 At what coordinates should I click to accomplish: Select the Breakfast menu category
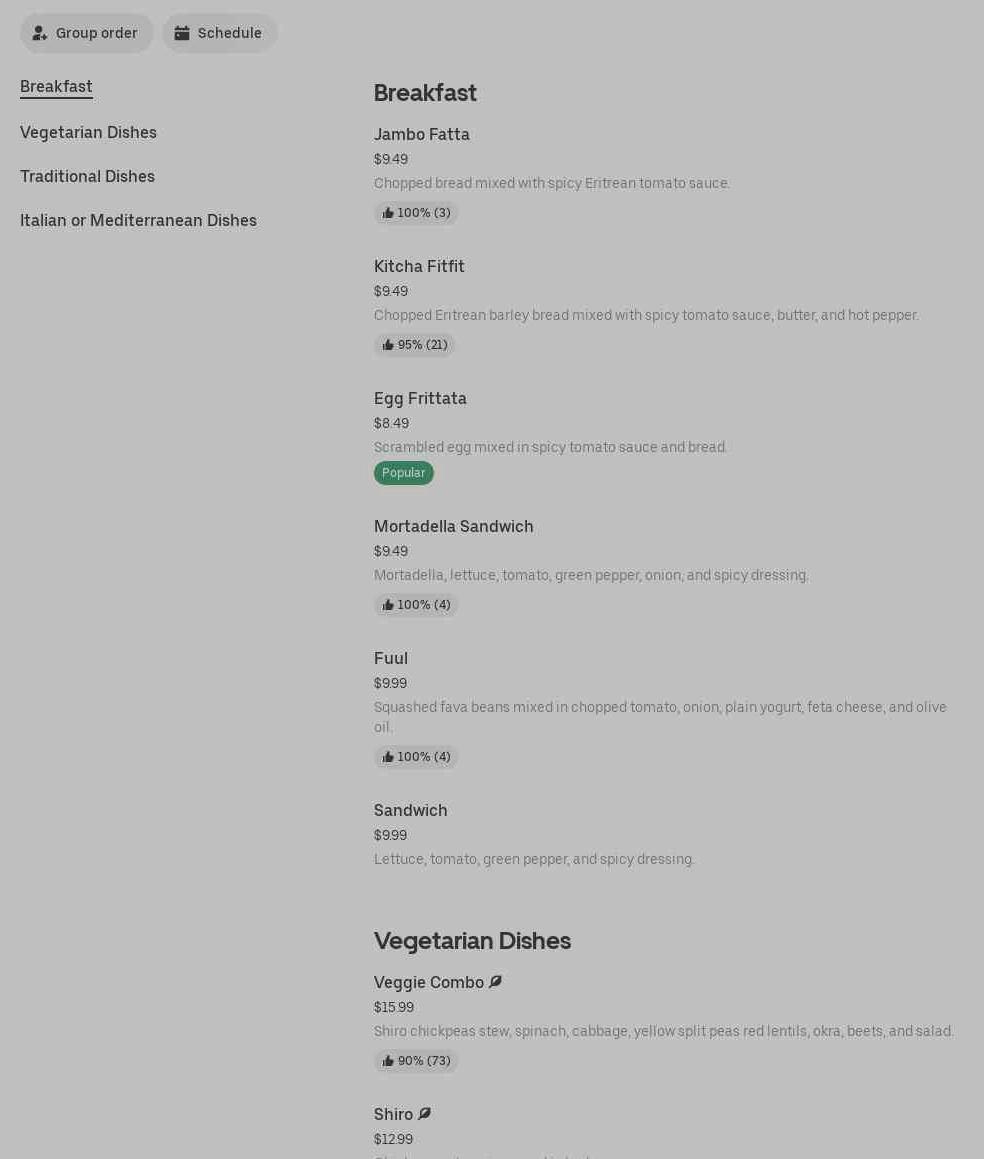(x=56, y=87)
